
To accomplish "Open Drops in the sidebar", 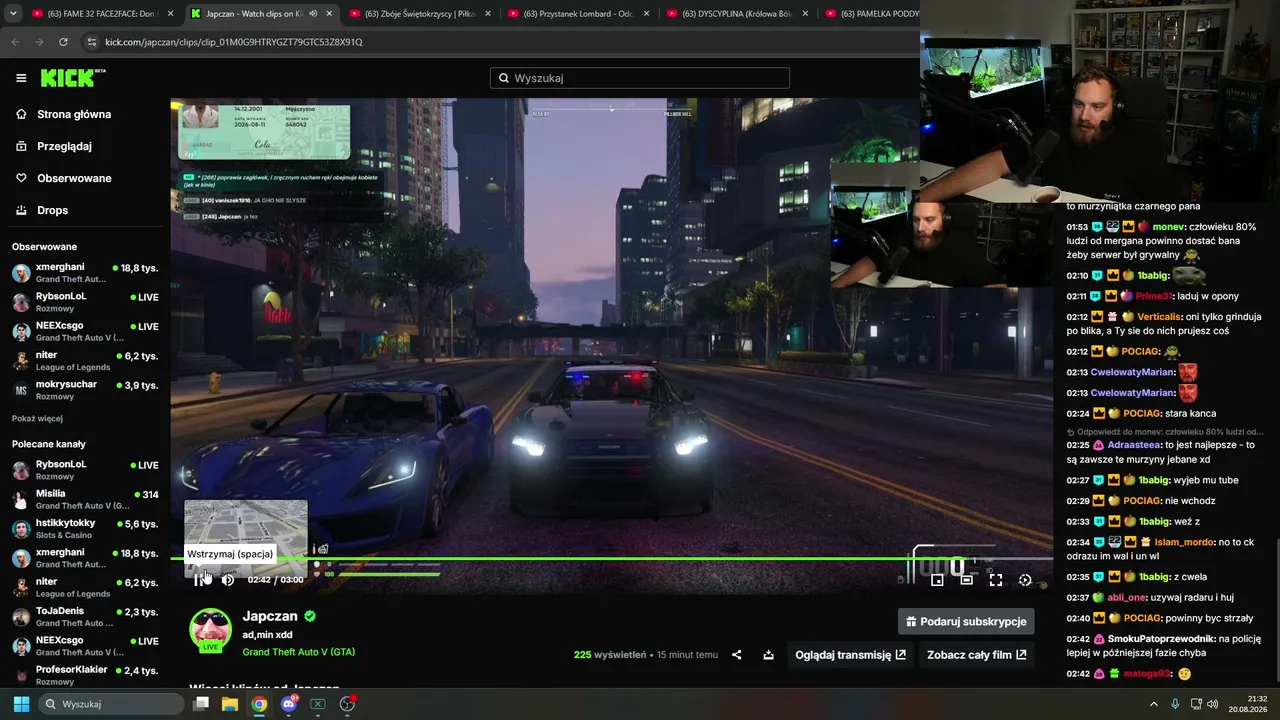I will pos(52,210).
